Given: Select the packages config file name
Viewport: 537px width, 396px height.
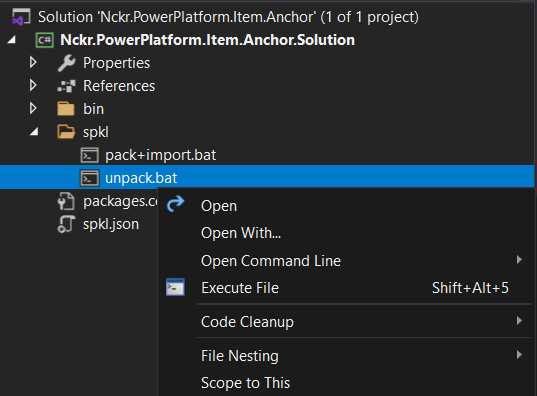Looking at the screenshot, I should (120, 201).
